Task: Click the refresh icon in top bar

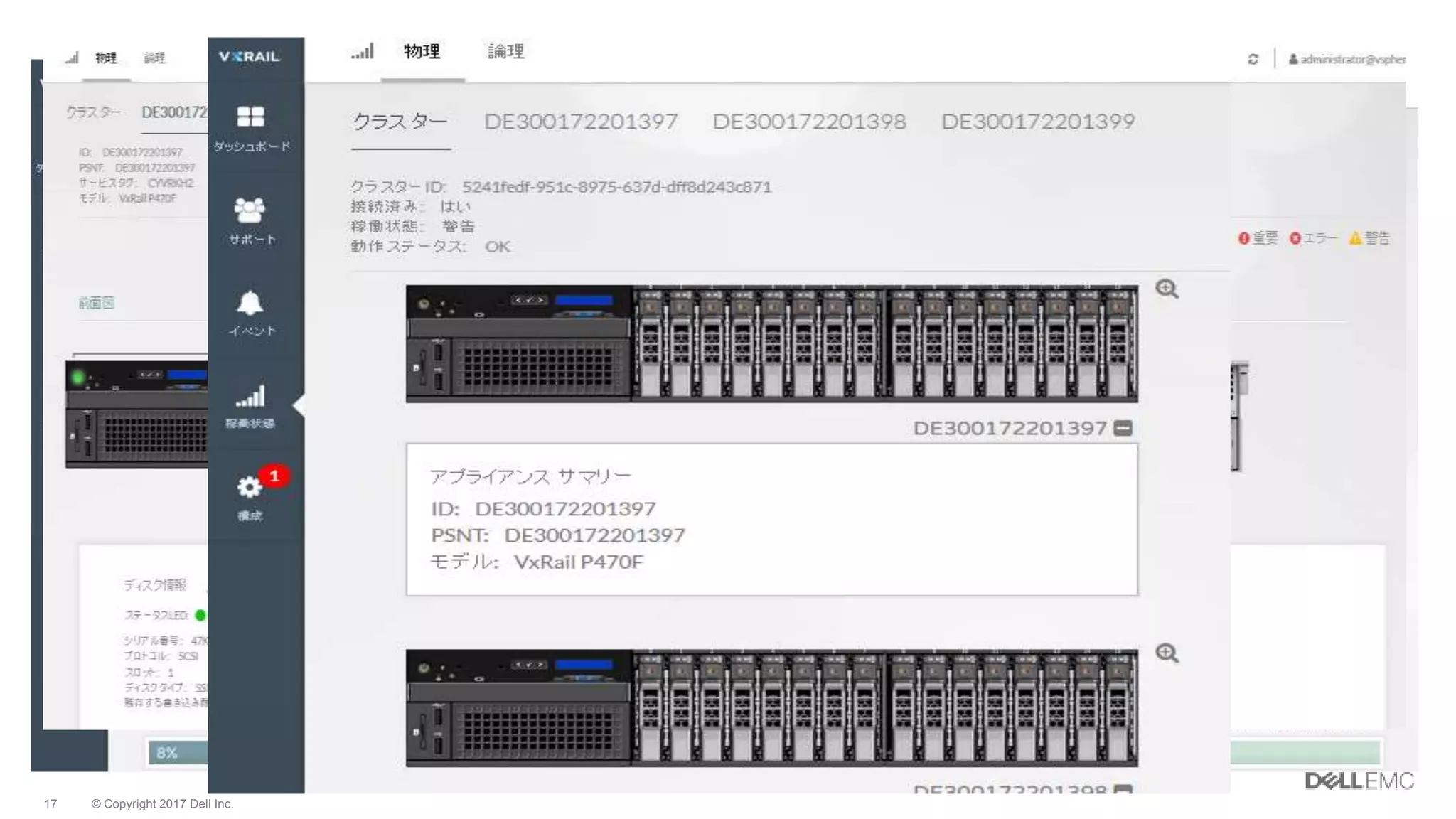Action: (x=1253, y=59)
